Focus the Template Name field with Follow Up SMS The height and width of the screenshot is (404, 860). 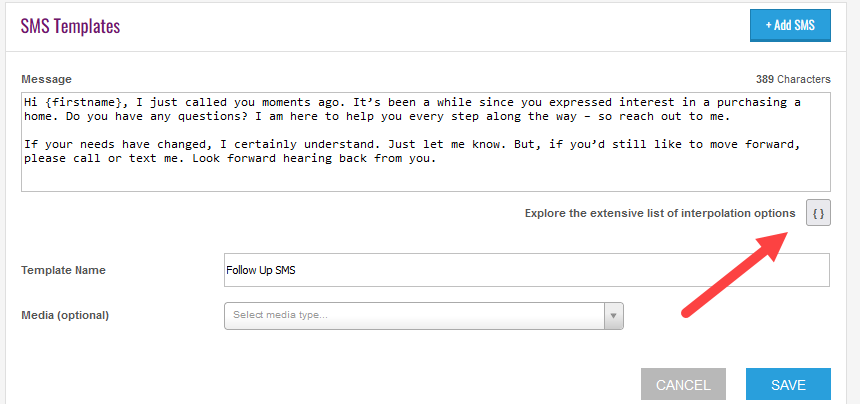[527, 270]
